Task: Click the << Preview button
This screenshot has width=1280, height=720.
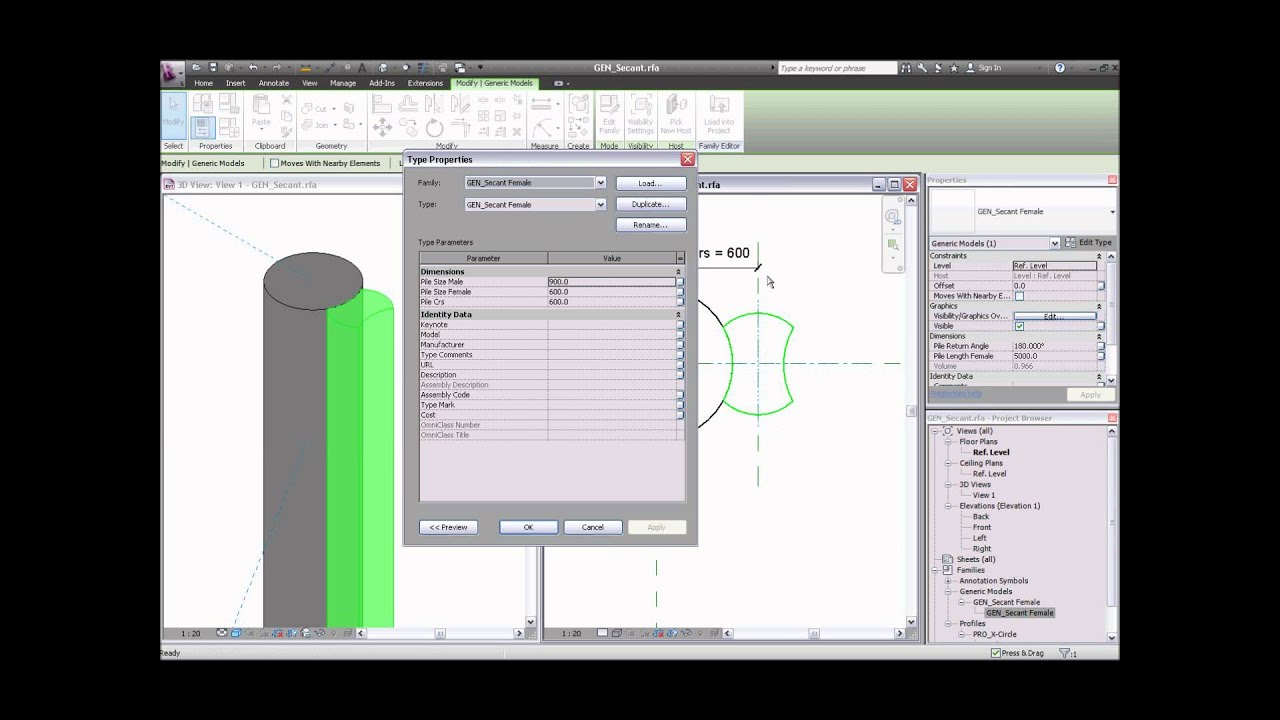Action: 448,527
